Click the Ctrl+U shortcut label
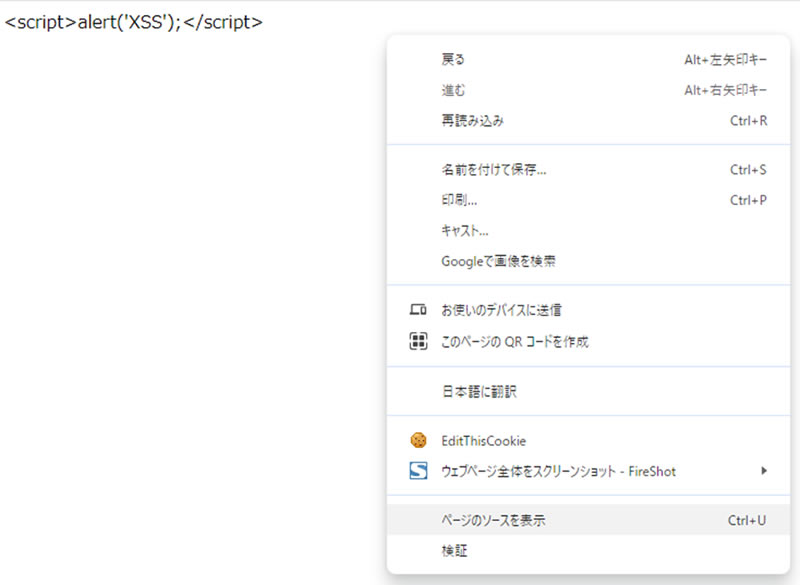The image size is (800, 585). (x=747, y=520)
